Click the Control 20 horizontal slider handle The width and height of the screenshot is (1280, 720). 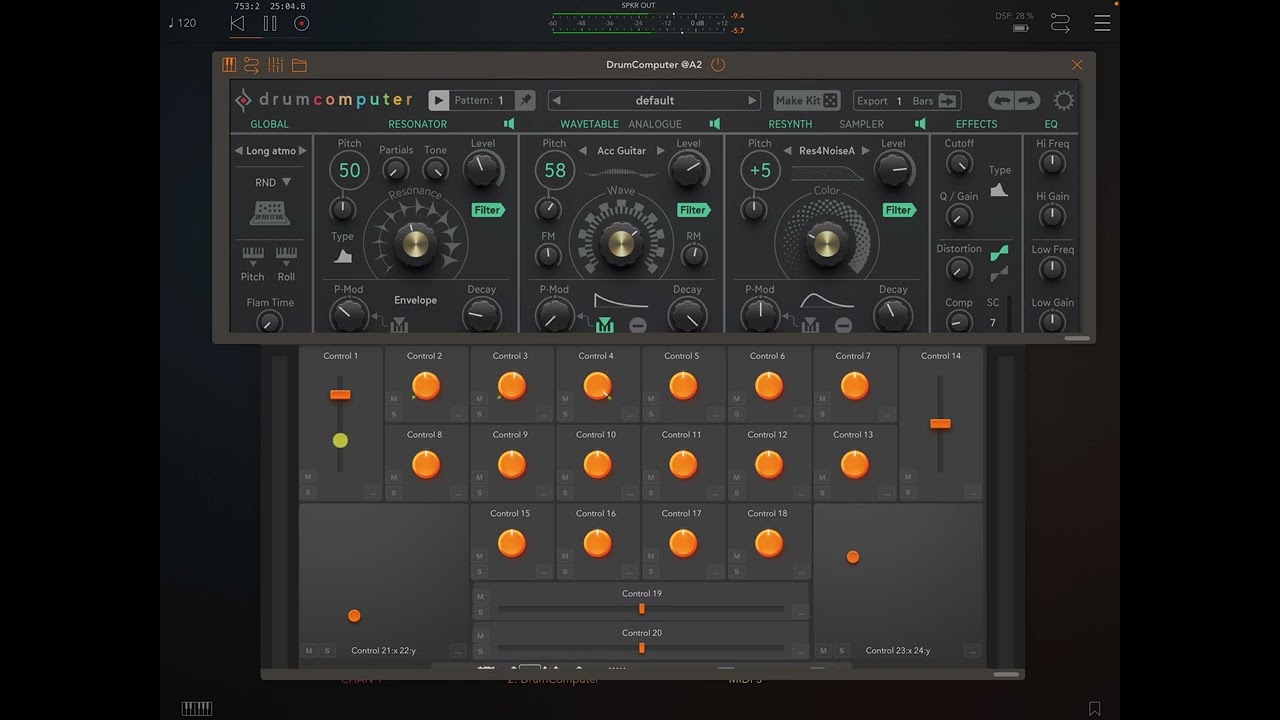(x=641, y=648)
